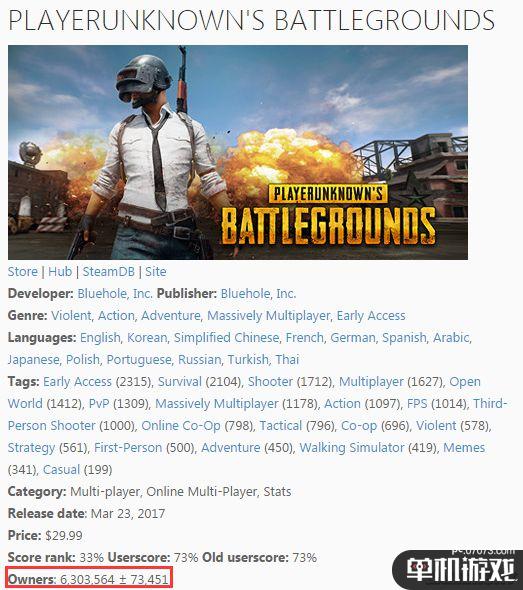Click the watermark logo in the corner
Viewport: 523px width, 590px height.
coord(458,570)
